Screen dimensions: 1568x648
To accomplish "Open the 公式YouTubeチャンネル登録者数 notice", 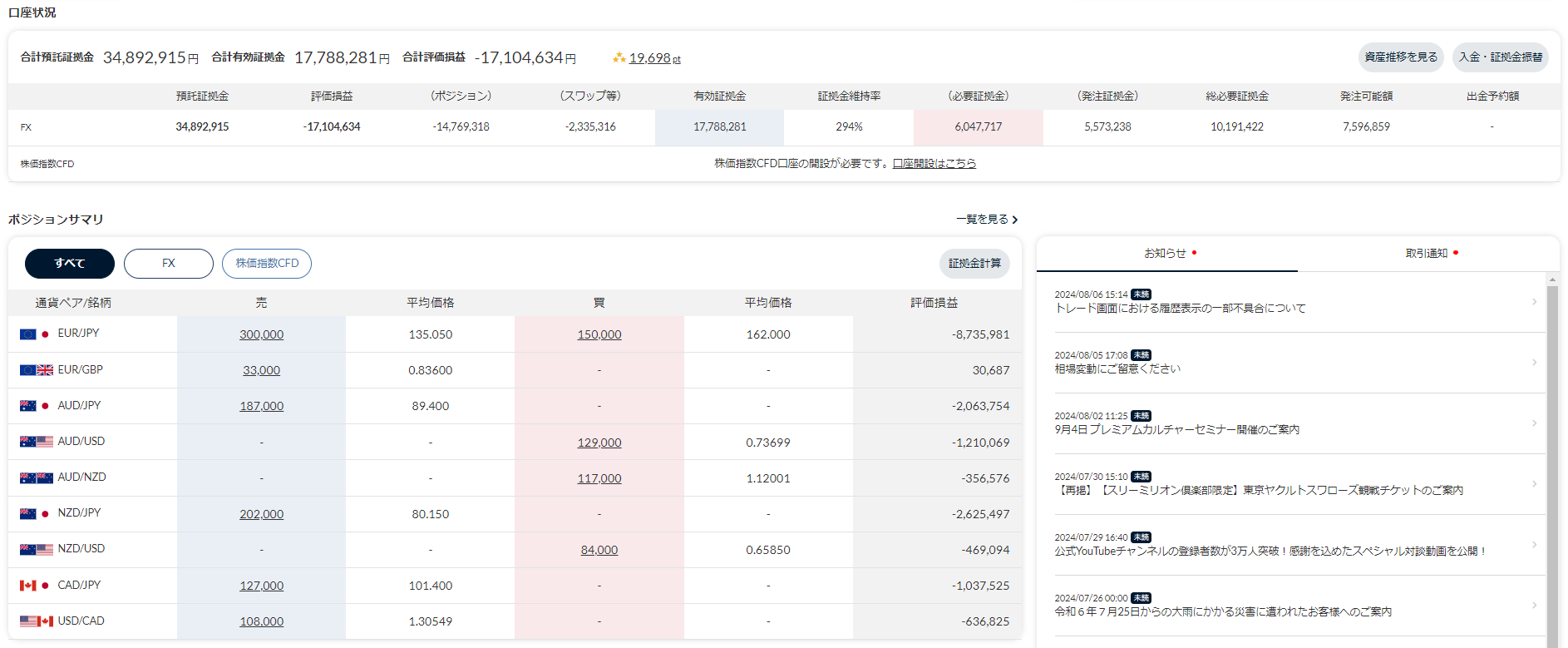I will click(1270, 552).
